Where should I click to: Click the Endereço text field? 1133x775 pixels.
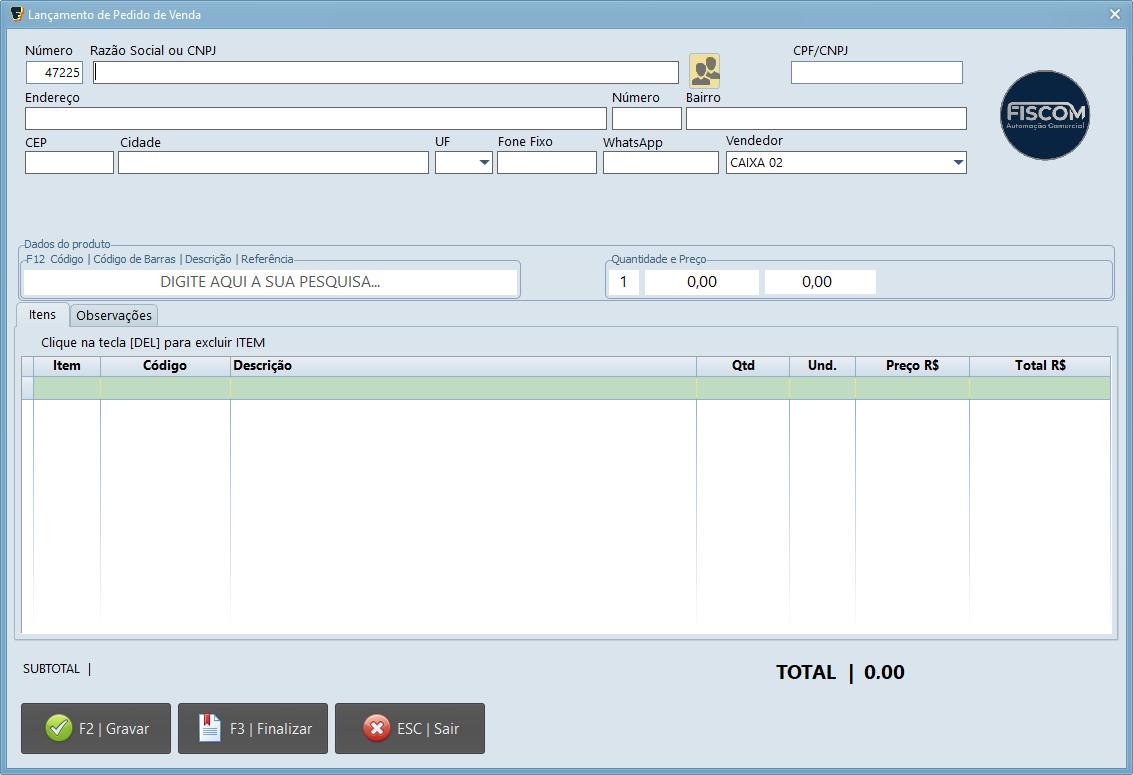[315, 118]
